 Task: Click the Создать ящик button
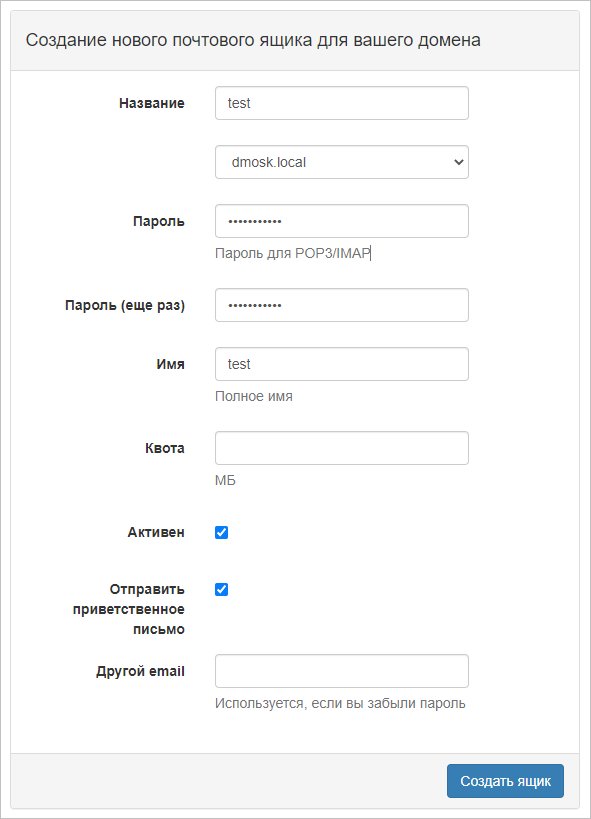point(505,781)
